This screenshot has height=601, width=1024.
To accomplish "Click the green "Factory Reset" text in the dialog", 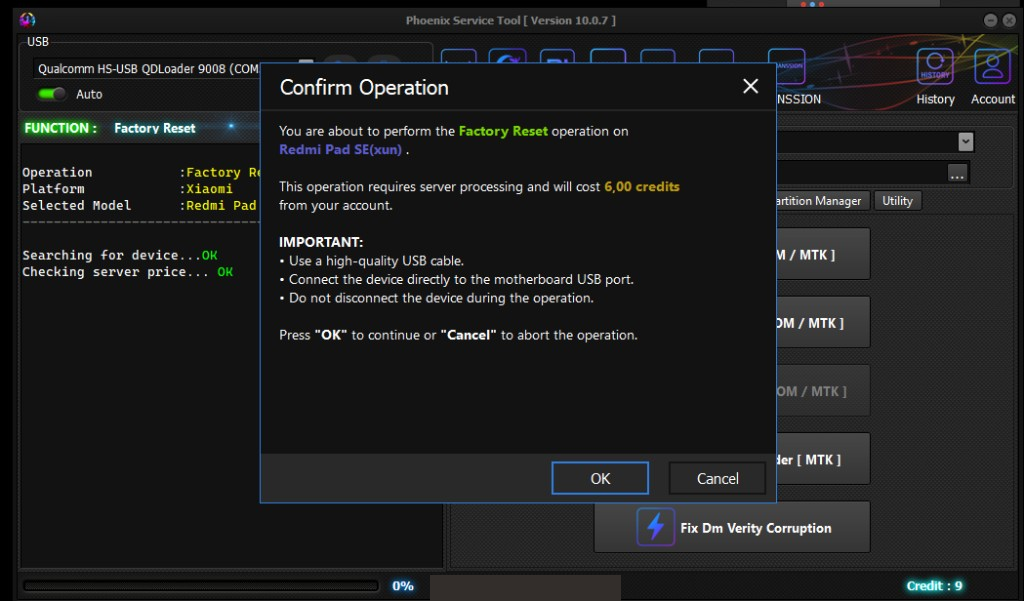I will (503, 131).
